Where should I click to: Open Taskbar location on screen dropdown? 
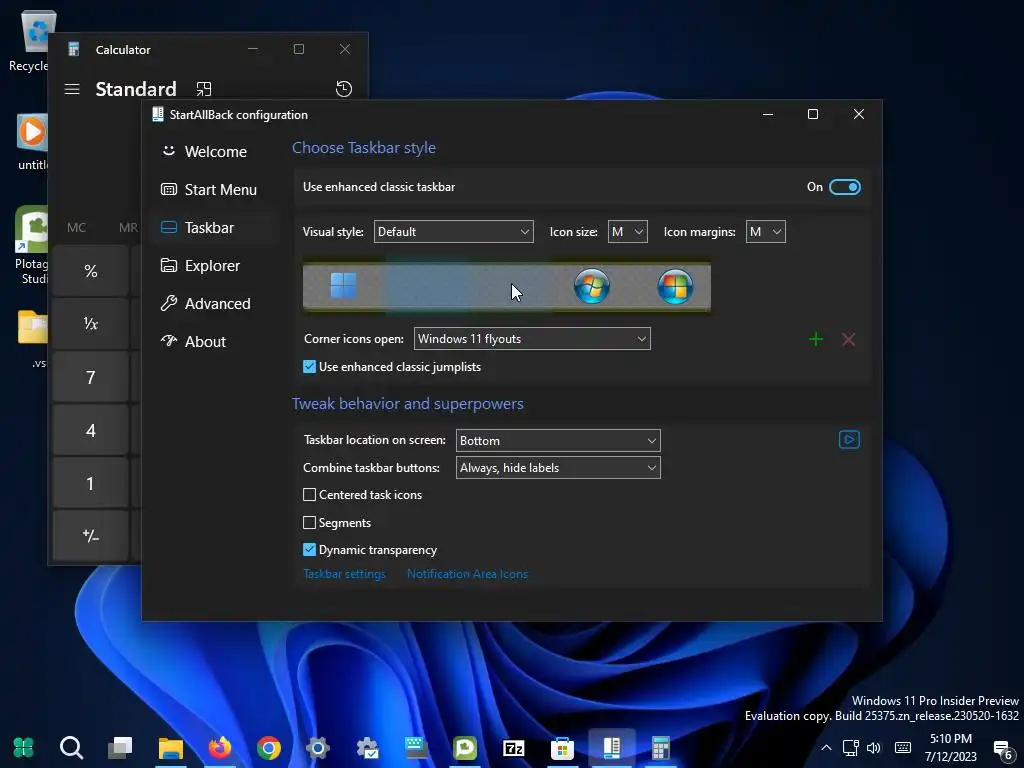[x=558, y=441]
